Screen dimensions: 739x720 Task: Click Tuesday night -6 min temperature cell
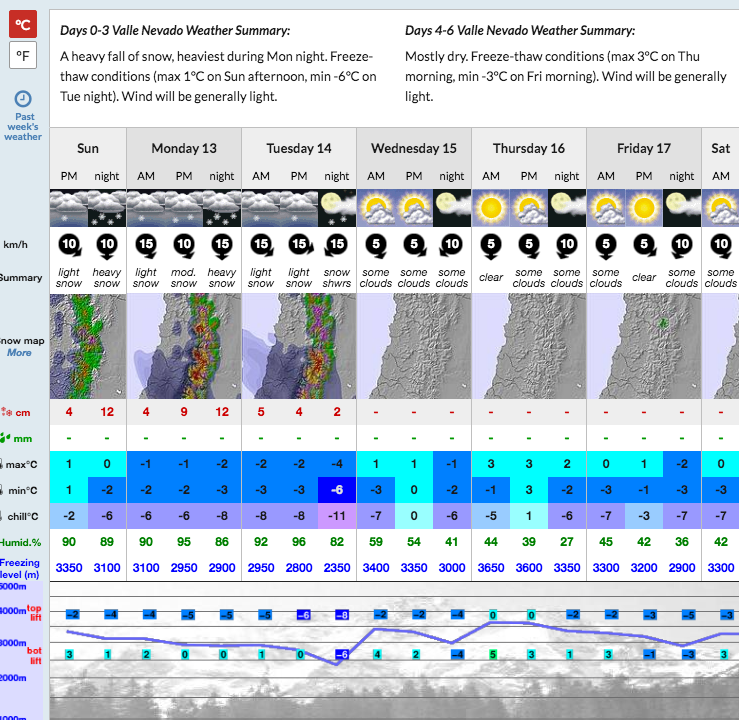tap(337, 490)
